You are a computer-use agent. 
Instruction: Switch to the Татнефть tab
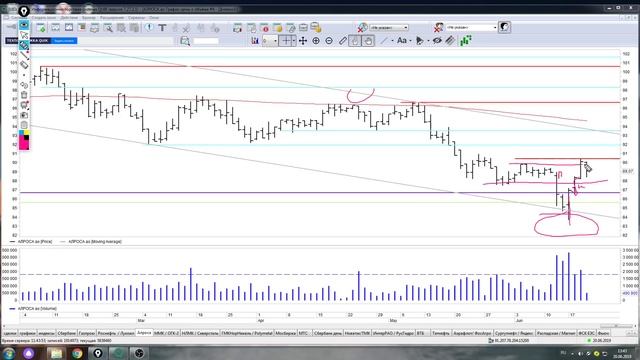pos(441,333)
